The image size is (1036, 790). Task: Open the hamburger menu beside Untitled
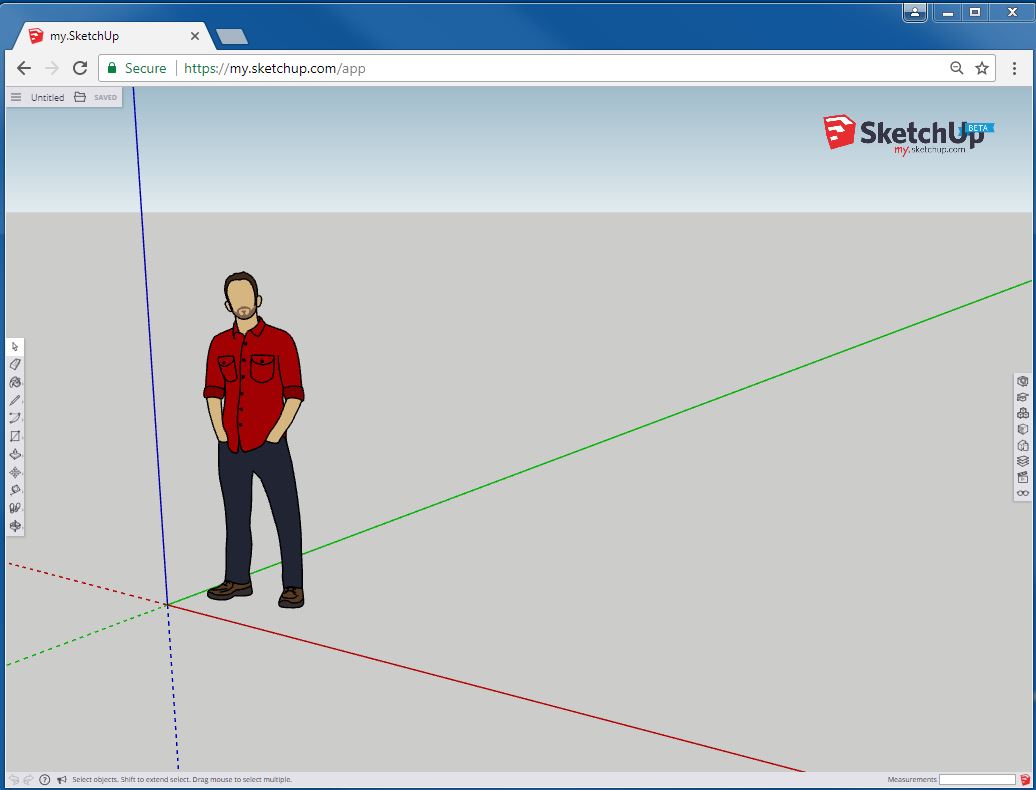point(16,97)
